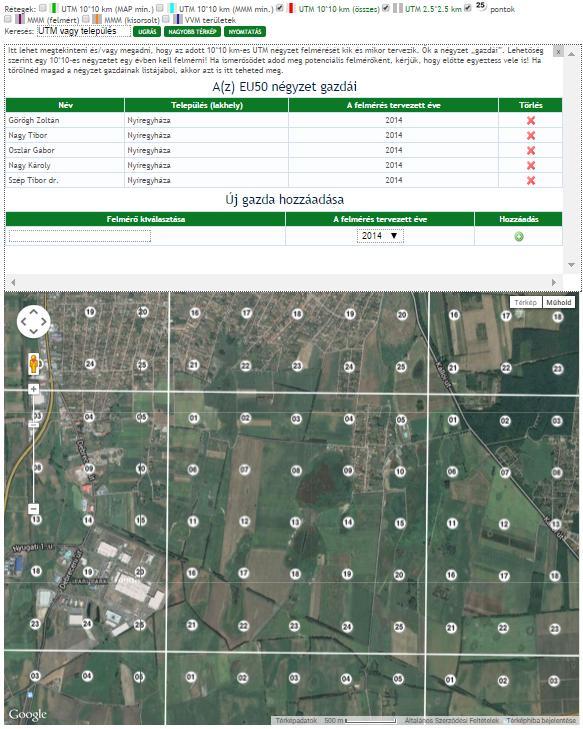
Task: Click the Hozzáadás column header
Action: (518, 219)
